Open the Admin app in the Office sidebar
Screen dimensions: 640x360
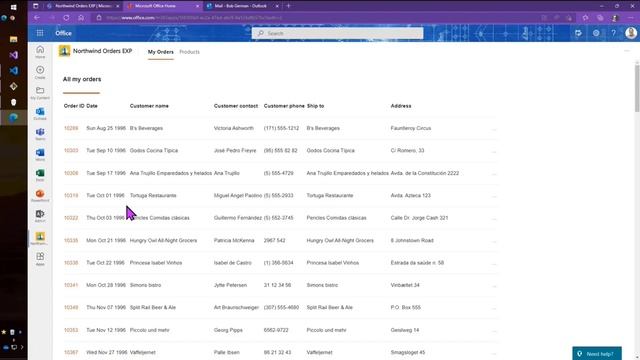tap(40, 216)
